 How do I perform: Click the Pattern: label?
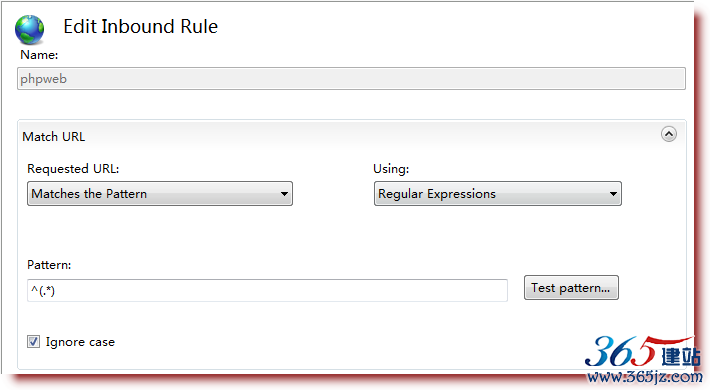click(x=49, y=265)
